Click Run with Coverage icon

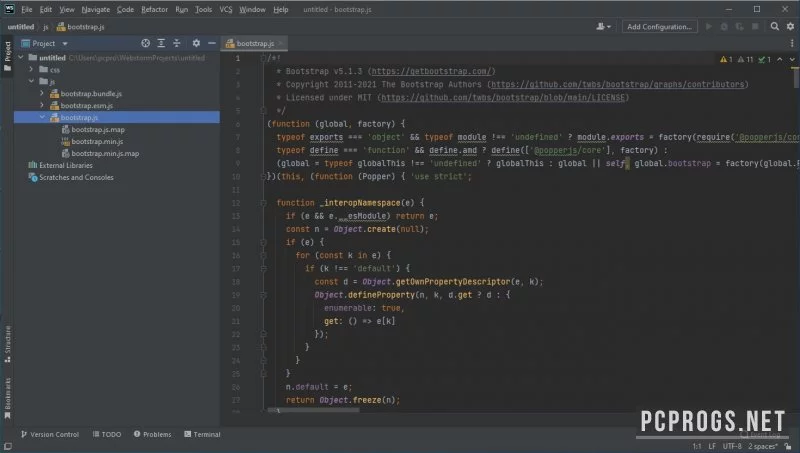click(739, 27)
